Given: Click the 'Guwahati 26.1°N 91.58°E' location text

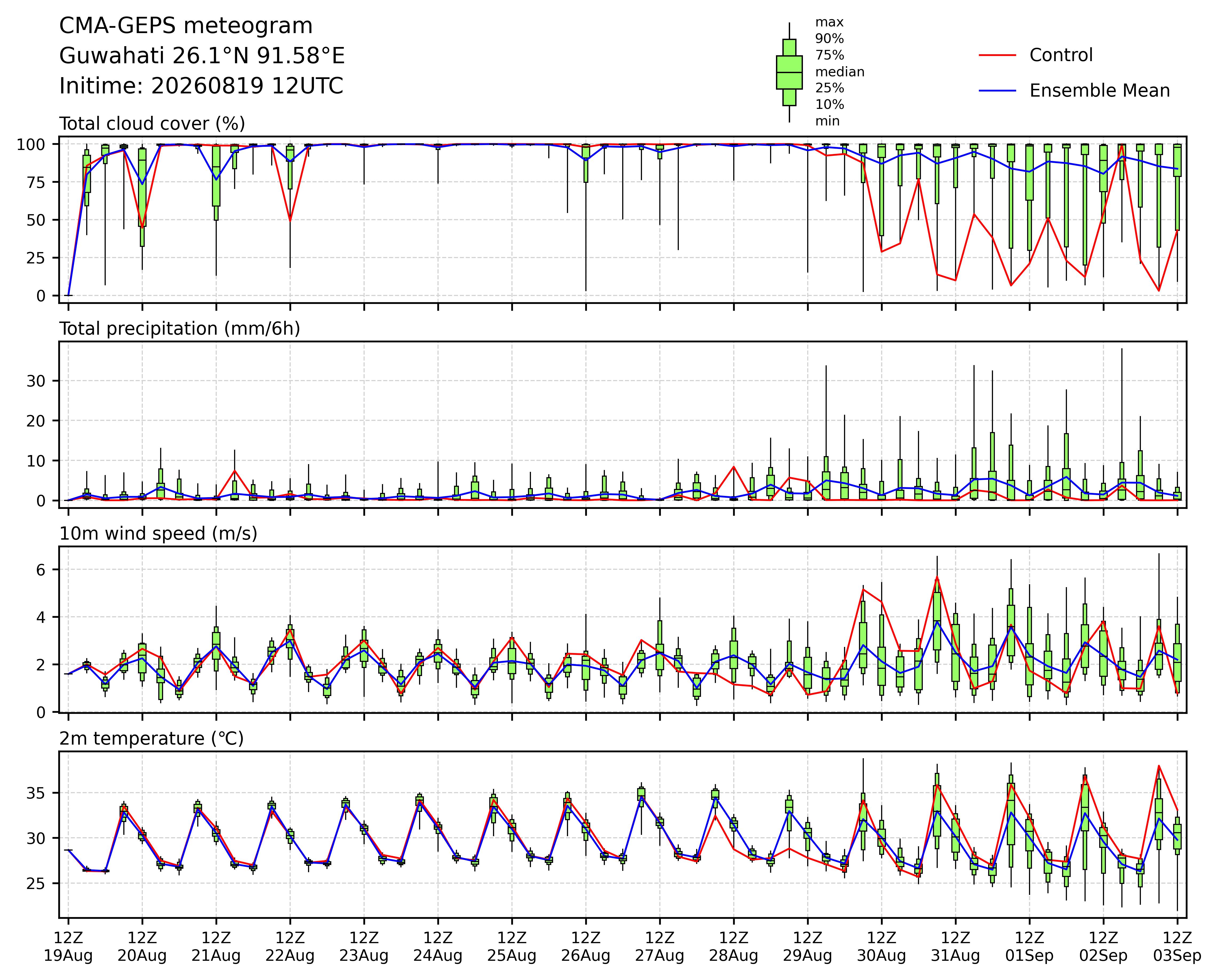Looking at the screenshot, I should click(x=202, y=57).
